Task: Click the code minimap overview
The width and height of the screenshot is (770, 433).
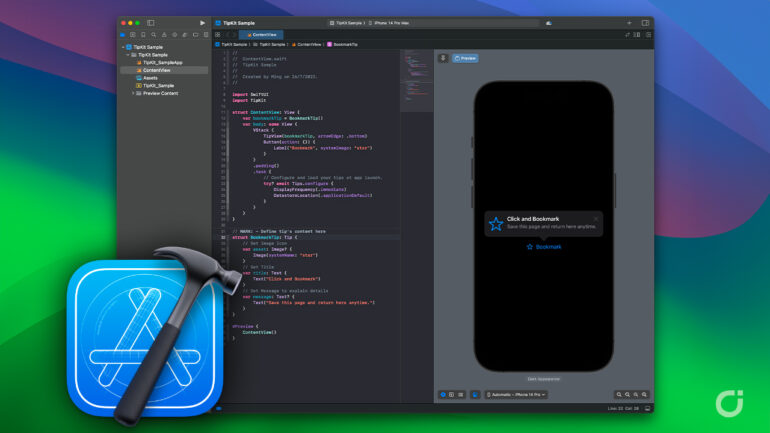Action: pos(416,80)
